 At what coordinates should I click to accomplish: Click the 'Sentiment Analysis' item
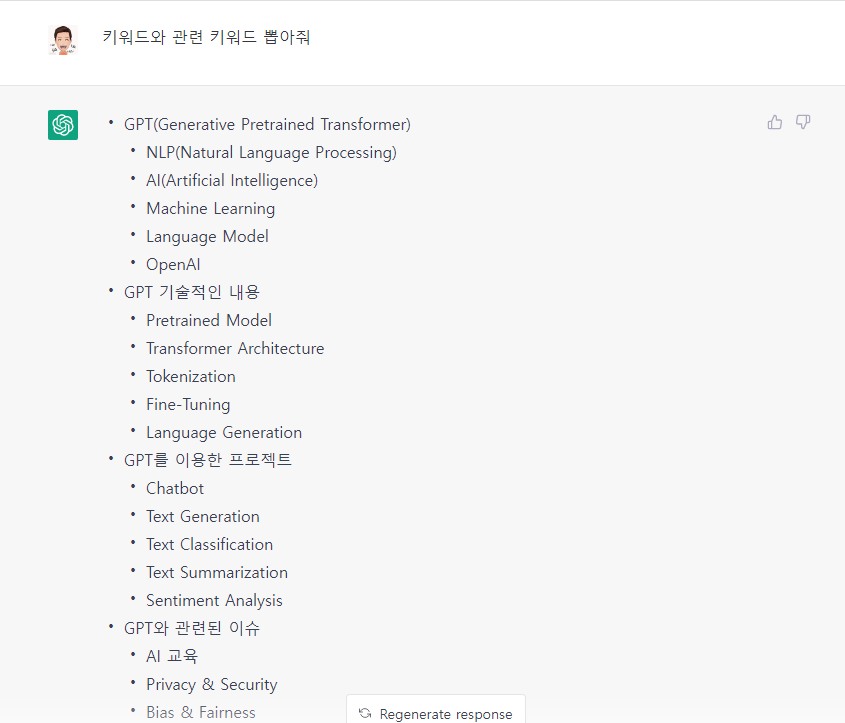(x=214, y=601)
